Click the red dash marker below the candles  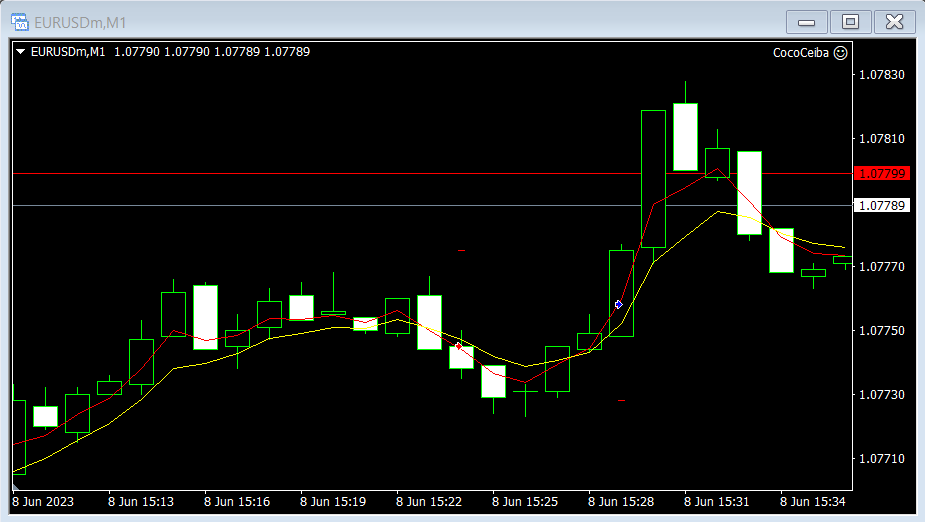[621, 400]
